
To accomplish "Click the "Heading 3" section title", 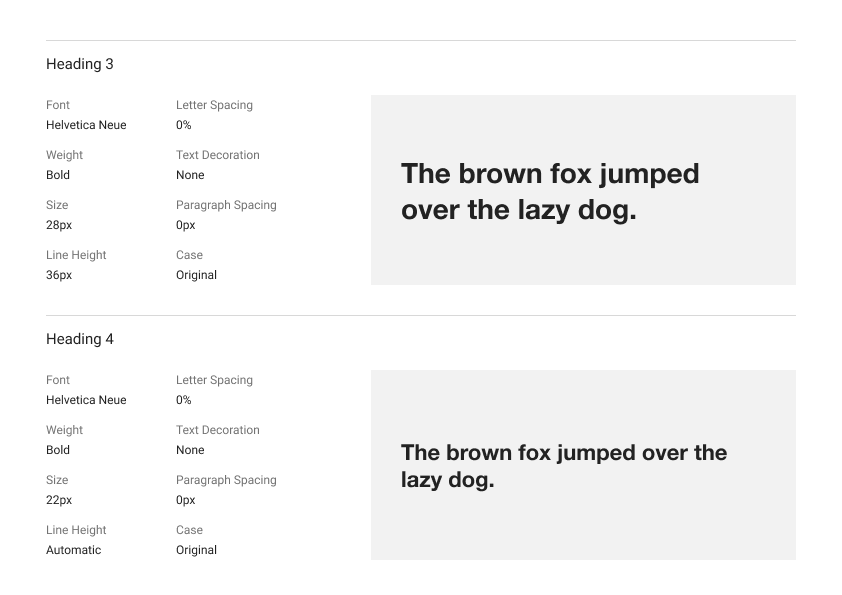I will 80,64.
